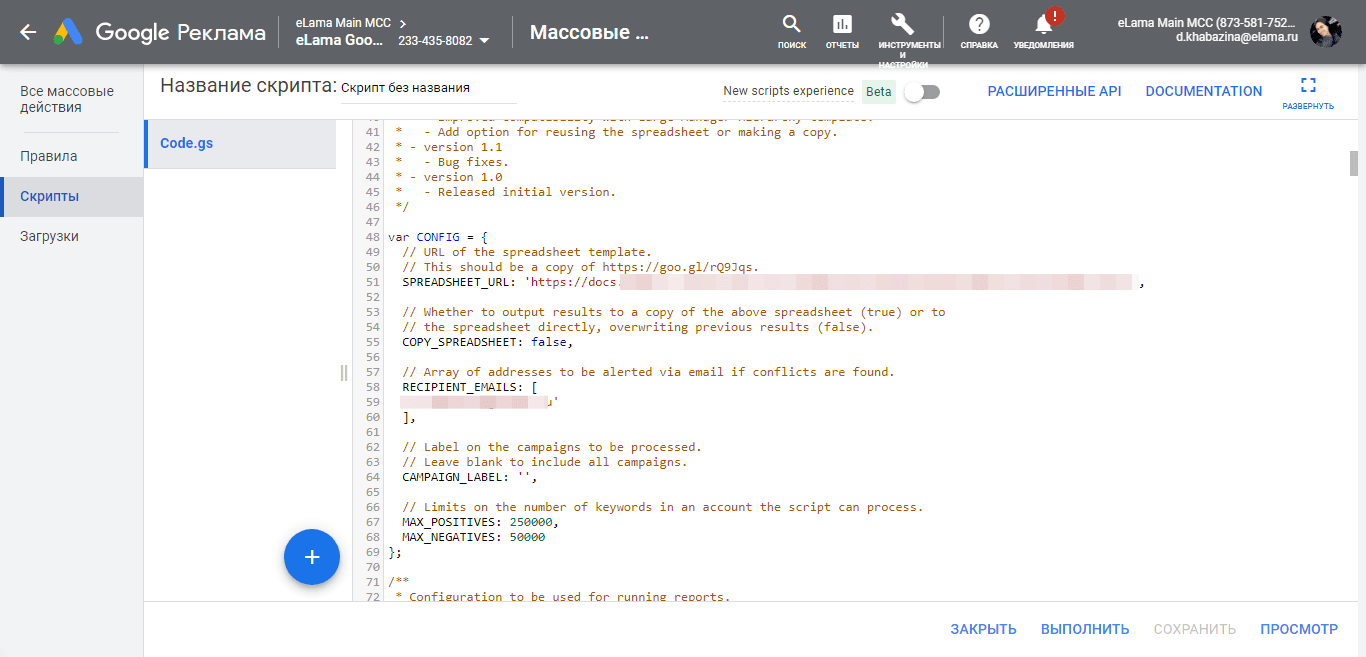Click the СОХРАНИТЬ button
Image resolution: width=1366 pixels, height=657 pixels.
point(1195,629)
